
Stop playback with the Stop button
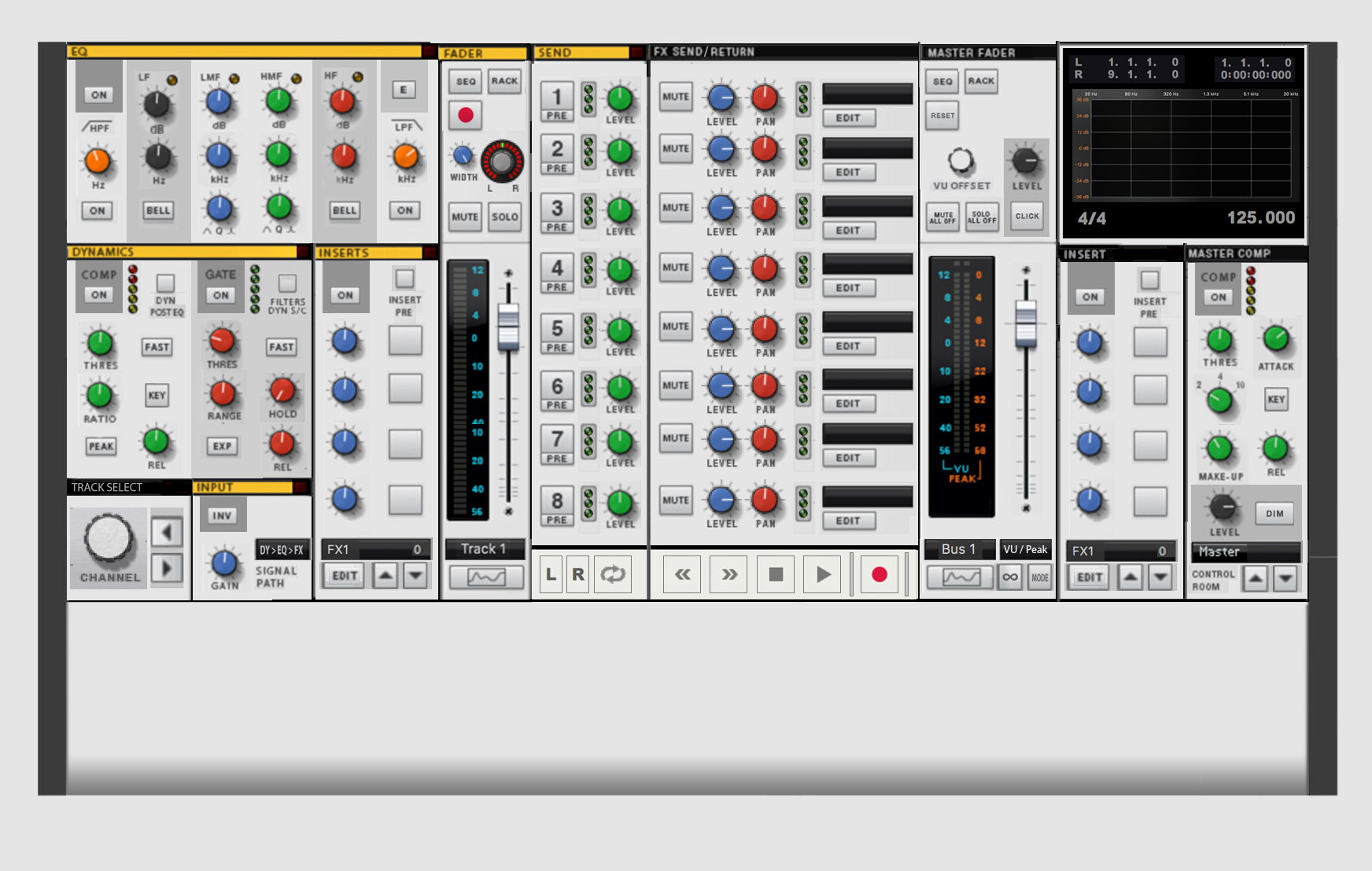(776, 574)
